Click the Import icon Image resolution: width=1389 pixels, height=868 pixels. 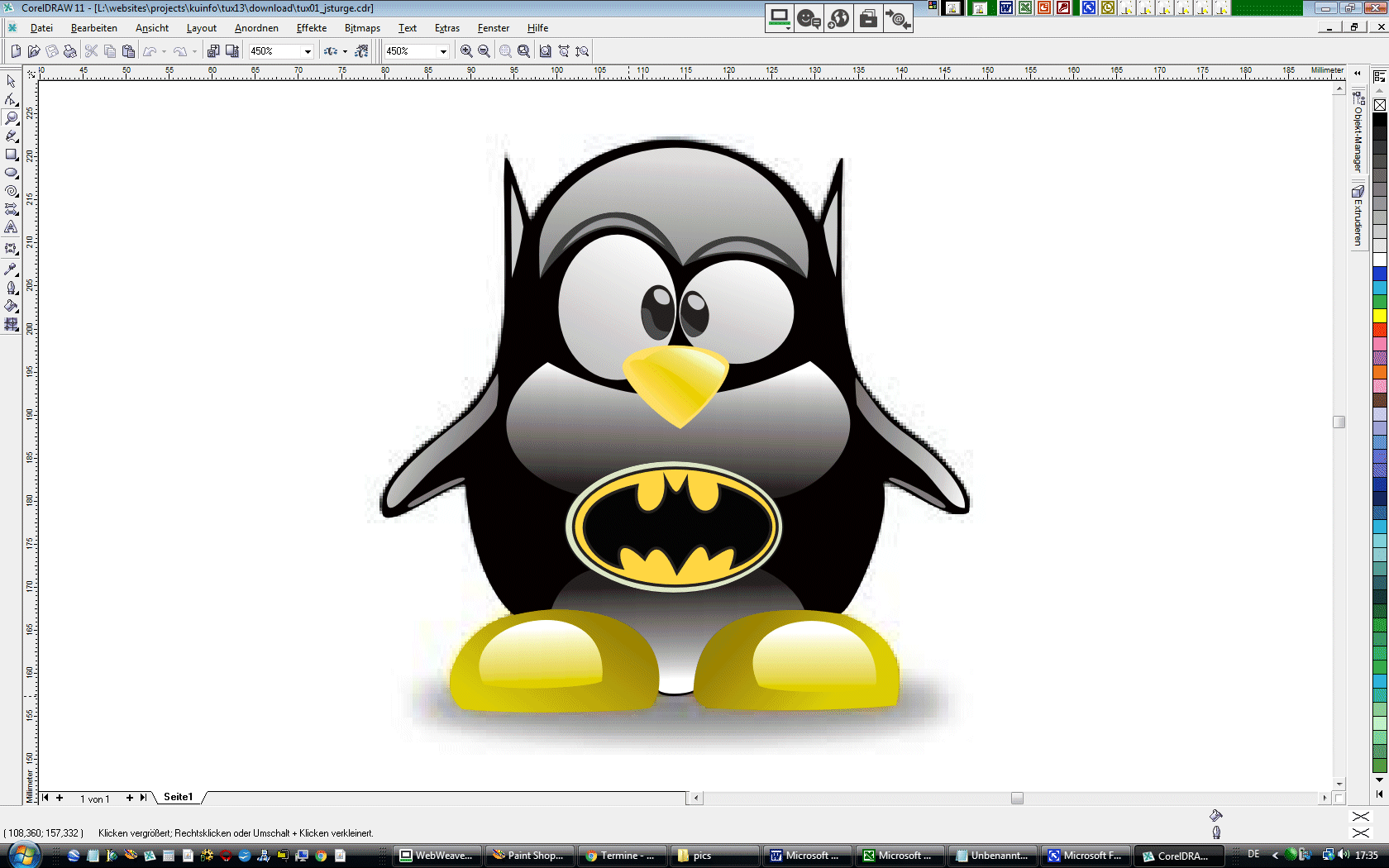(x=213, y=51)
